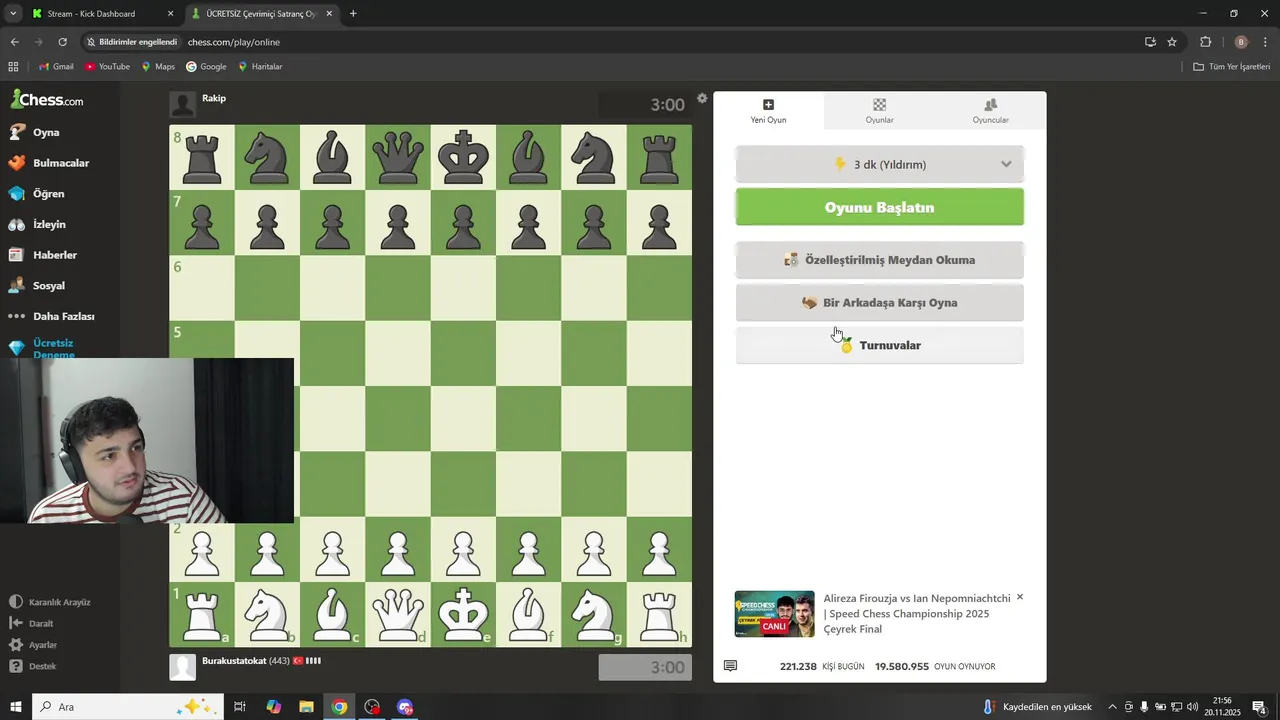Click opponent clock showing 3:00
Image resolution: width=1280 pixels, height=720 pixels.
[645, 105]
